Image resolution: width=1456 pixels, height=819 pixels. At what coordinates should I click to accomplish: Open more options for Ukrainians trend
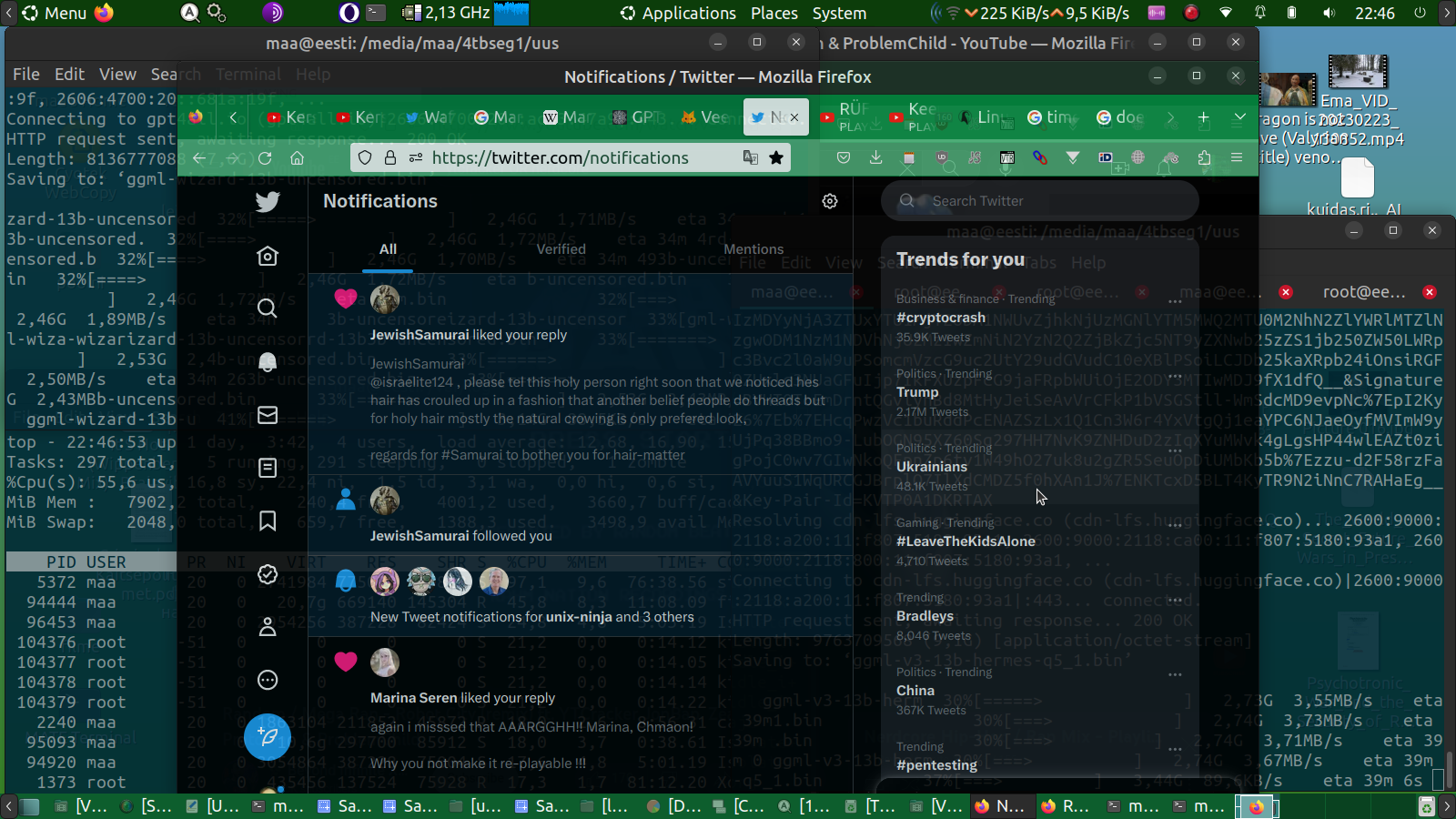[1175, 450]
